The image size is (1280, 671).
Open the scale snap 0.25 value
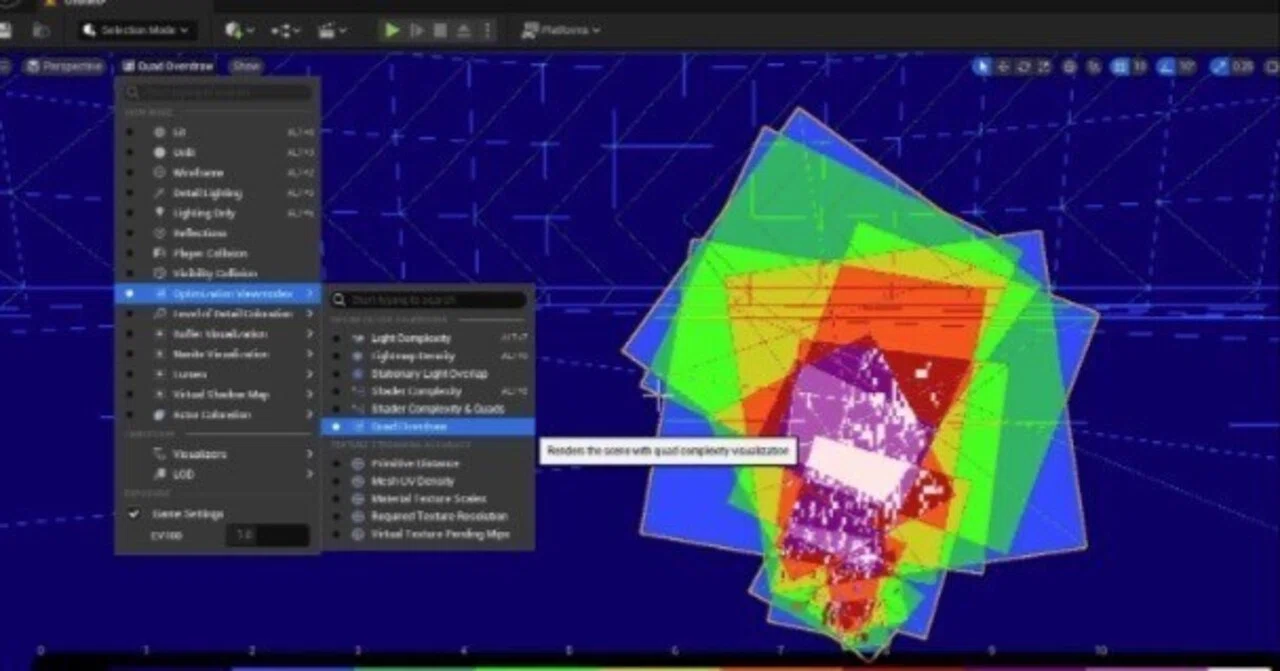tap(1243, 67)
